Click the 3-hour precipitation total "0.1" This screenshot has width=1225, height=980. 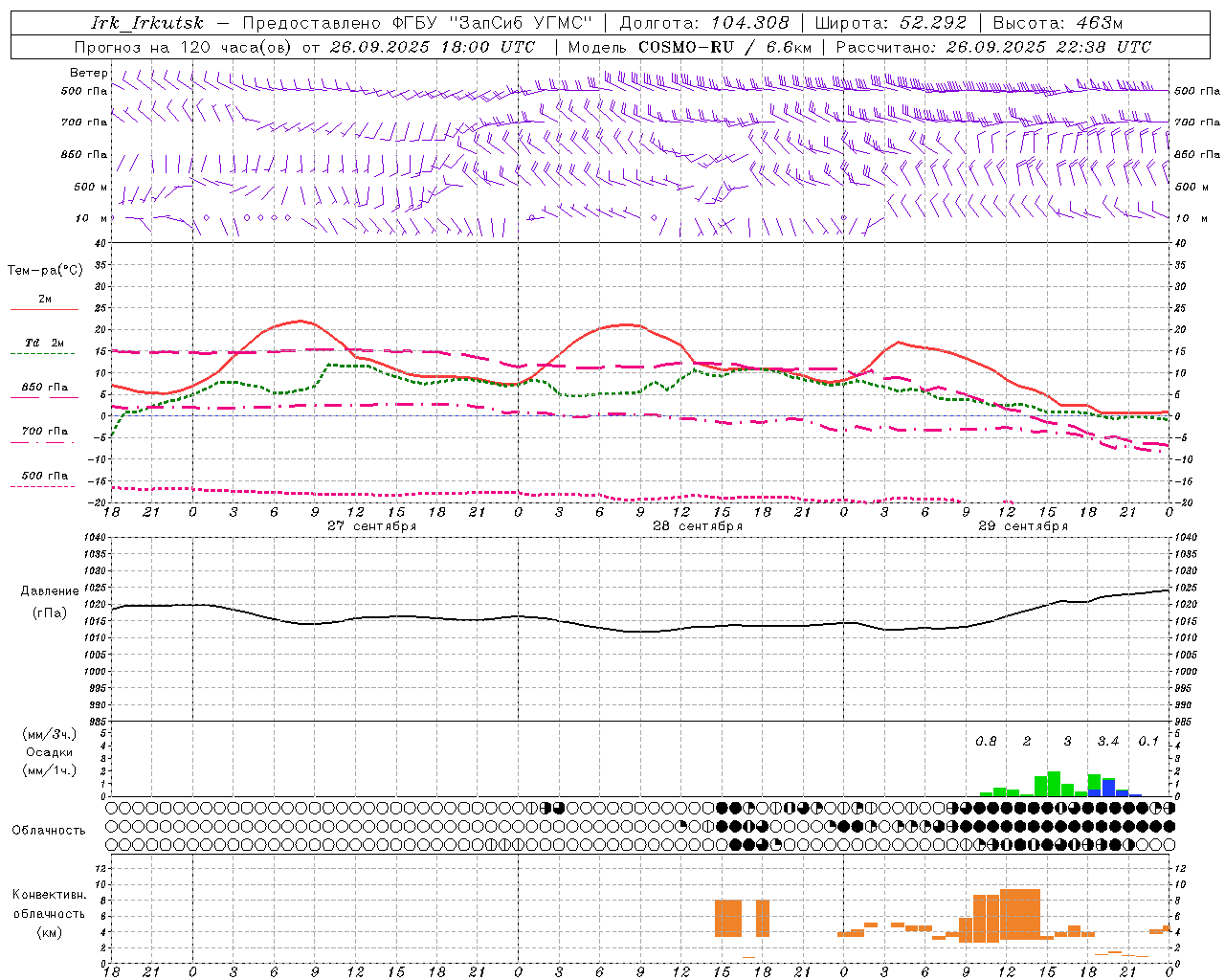1148,742
